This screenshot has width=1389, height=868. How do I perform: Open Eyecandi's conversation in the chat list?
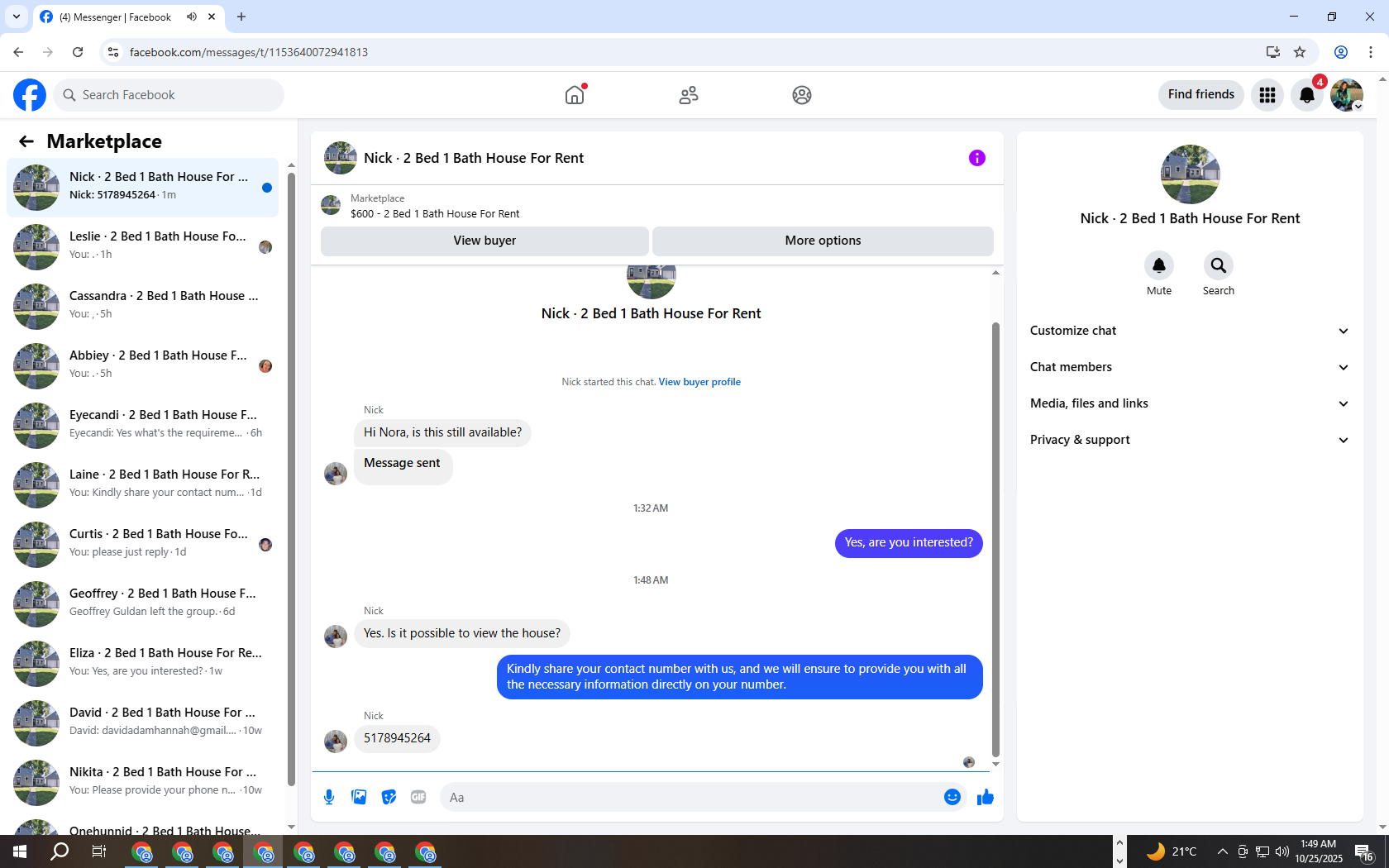click(142, 426)
